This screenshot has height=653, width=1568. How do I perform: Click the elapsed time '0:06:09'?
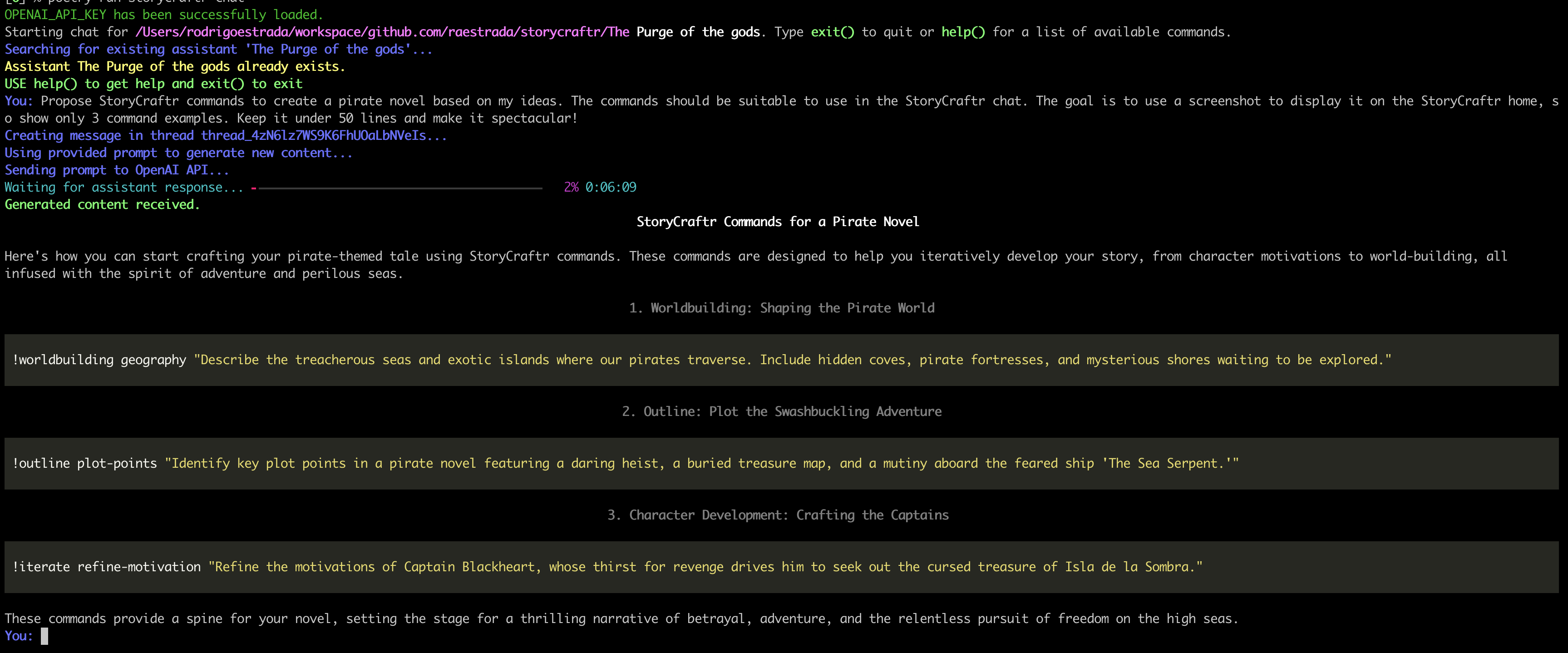tap(611, 187)
